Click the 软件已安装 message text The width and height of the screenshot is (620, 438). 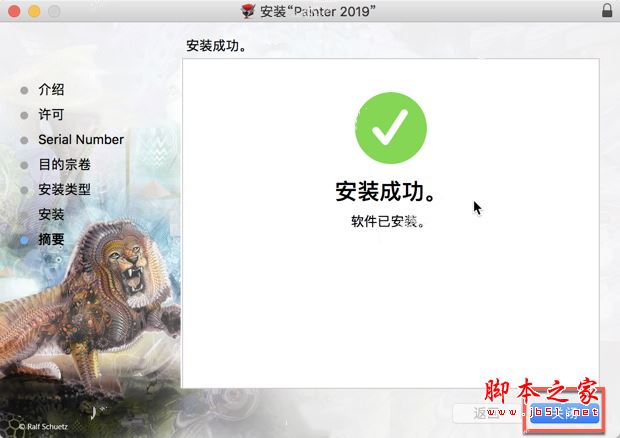tap(388, 221)
